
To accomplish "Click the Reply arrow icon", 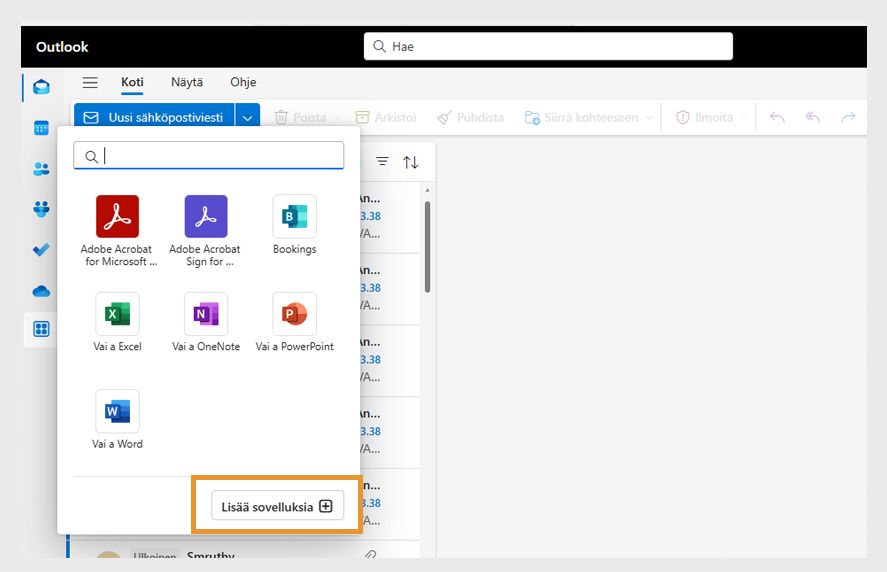I will [777, 117].
